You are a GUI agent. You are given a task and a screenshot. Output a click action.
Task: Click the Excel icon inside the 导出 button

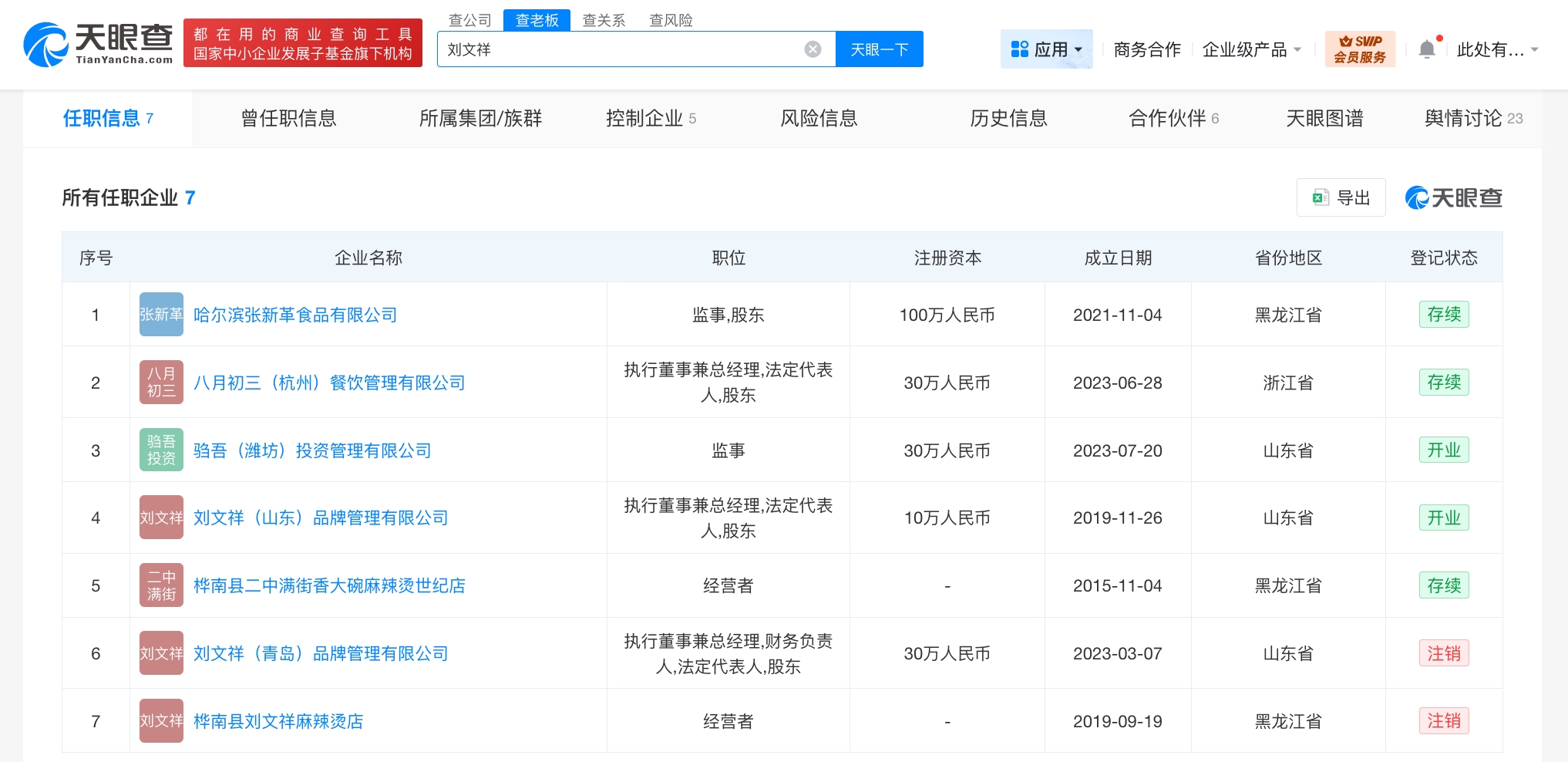pos(1321,197)
